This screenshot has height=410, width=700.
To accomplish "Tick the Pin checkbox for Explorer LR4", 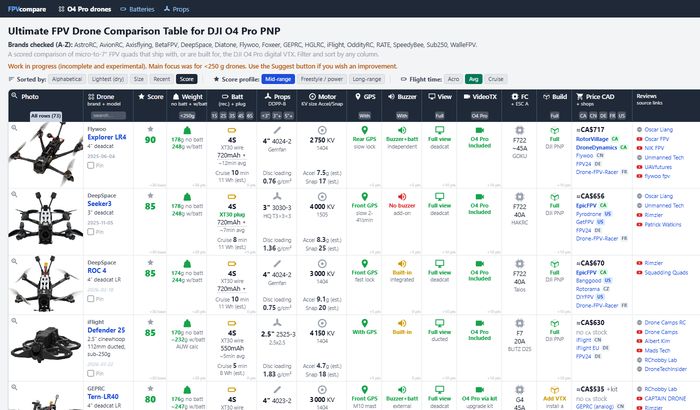I will pos(91,165).
